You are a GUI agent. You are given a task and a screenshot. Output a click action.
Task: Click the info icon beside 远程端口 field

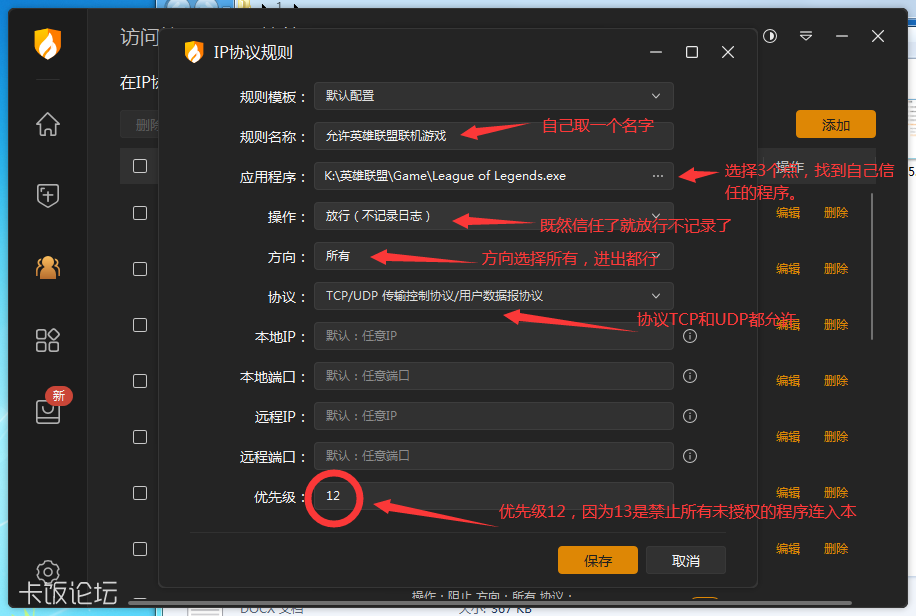coord(688,455)
